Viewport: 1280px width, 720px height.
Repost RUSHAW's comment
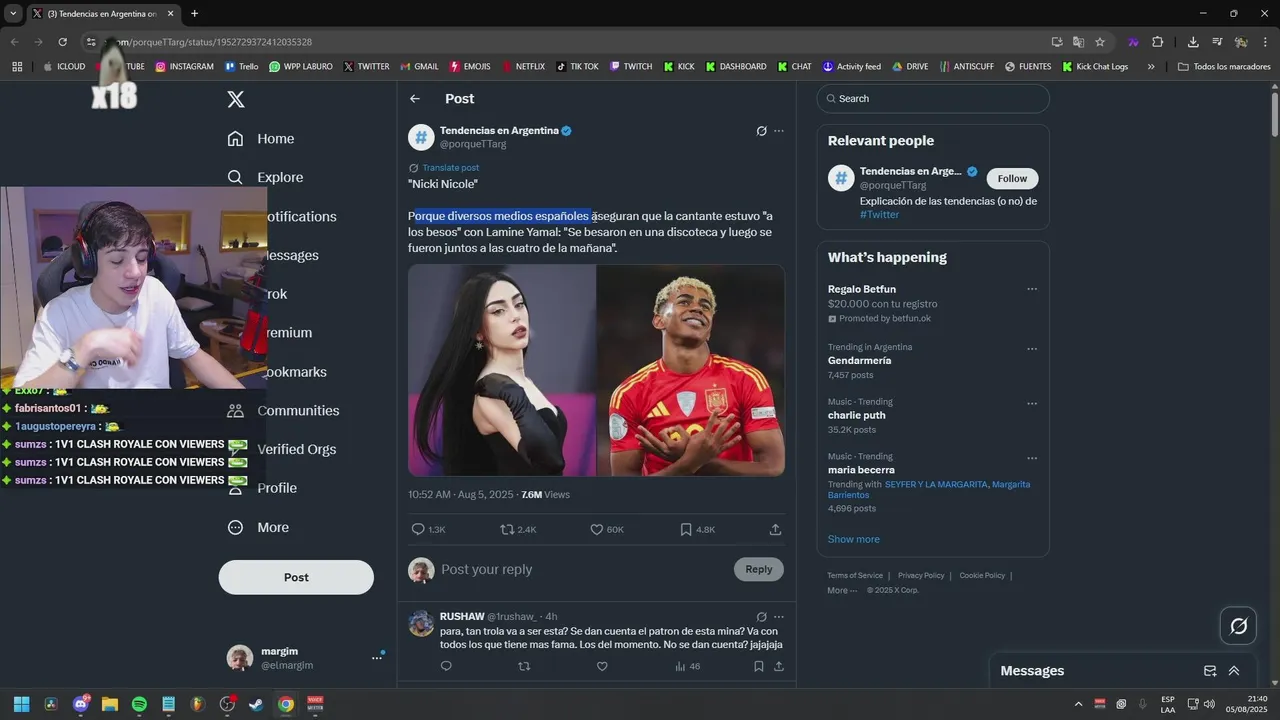524,666
